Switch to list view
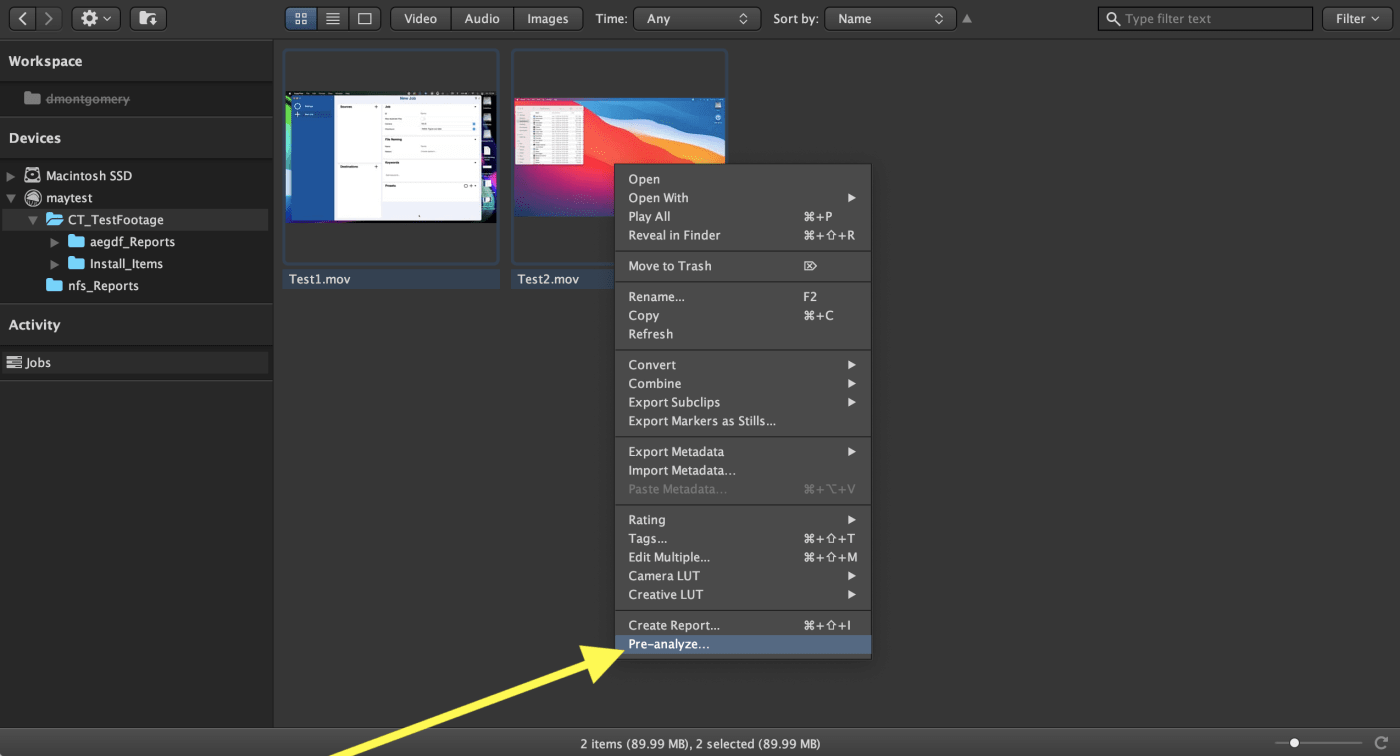 333,19
